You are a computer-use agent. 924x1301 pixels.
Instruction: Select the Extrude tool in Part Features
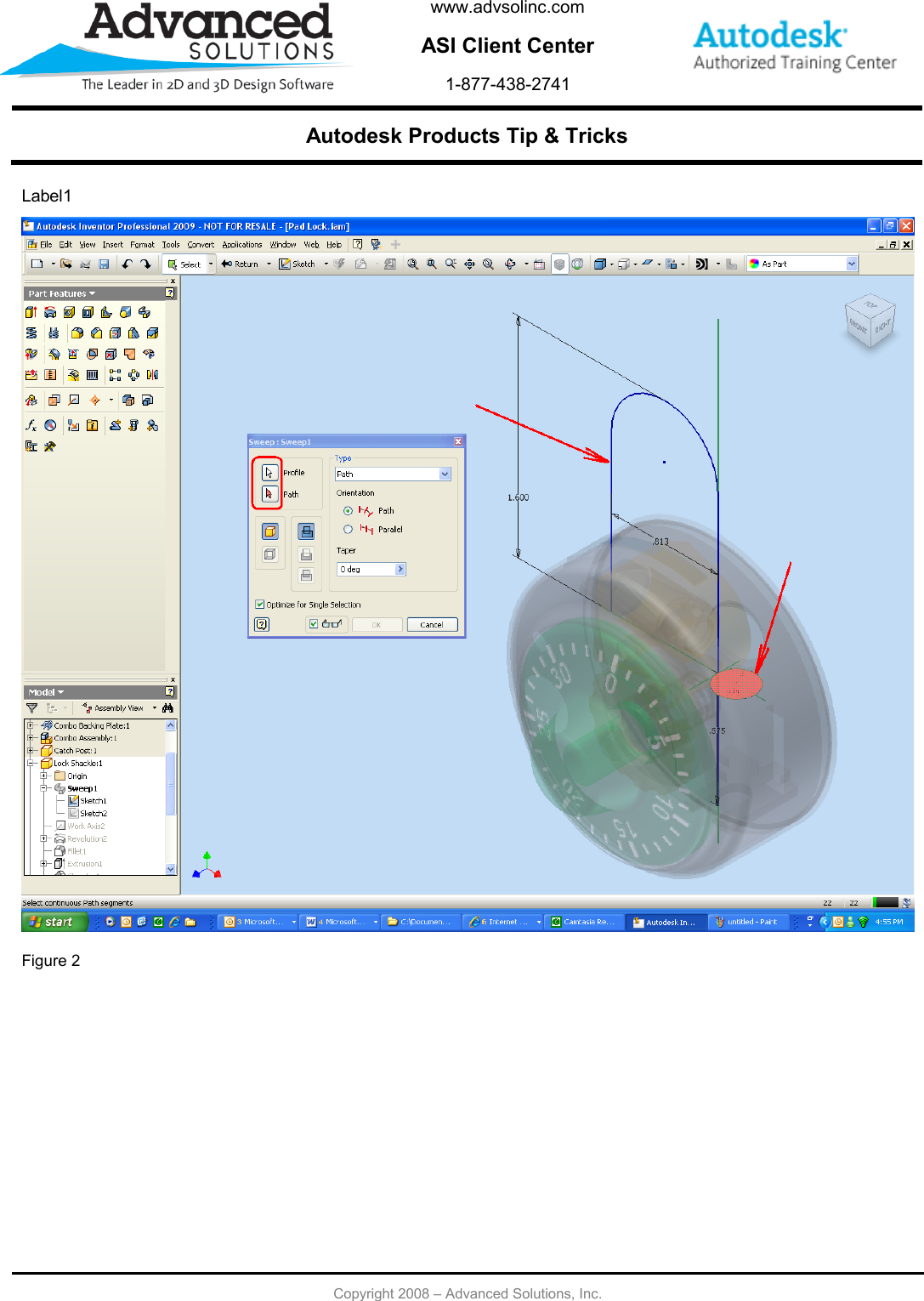[x=31, y=312]
